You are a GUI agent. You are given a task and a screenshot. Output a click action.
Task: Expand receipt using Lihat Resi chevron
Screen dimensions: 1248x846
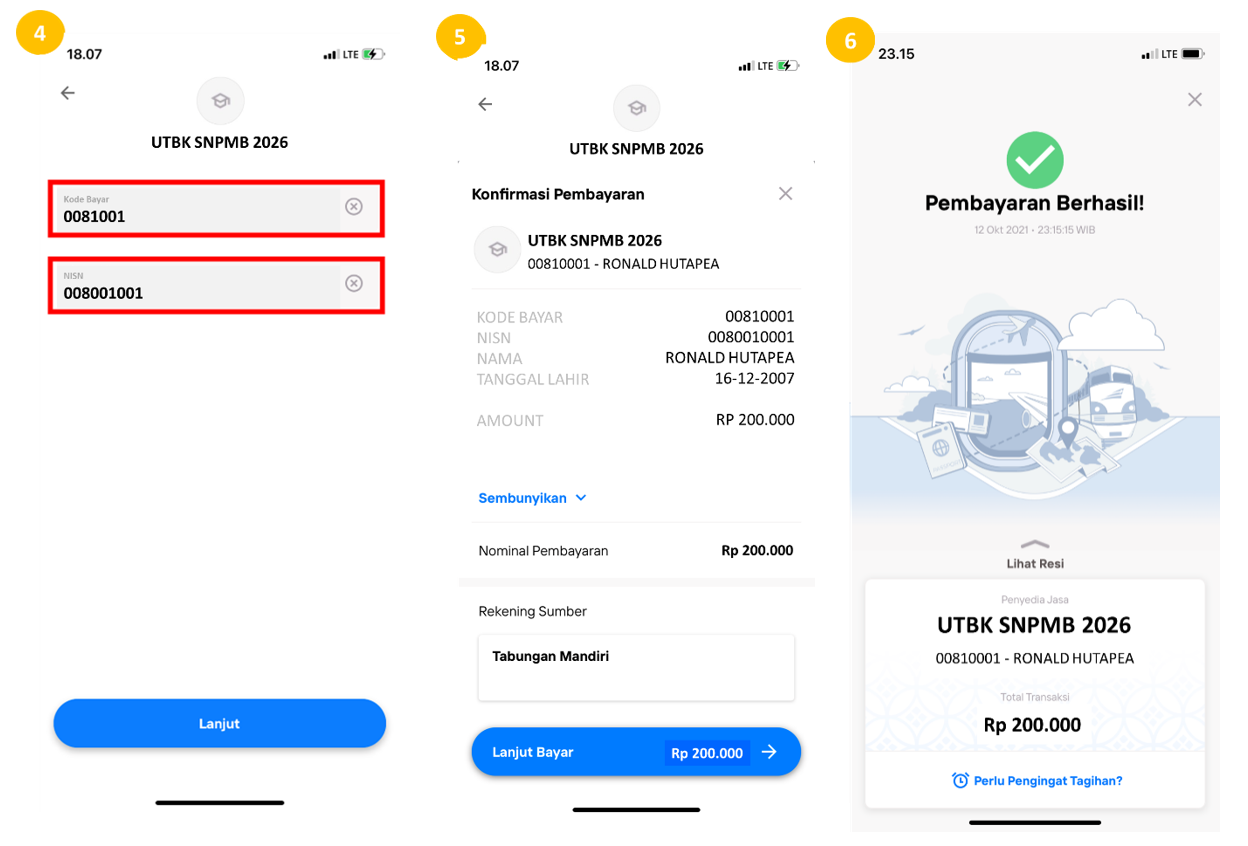click(x=1035, y=544)
